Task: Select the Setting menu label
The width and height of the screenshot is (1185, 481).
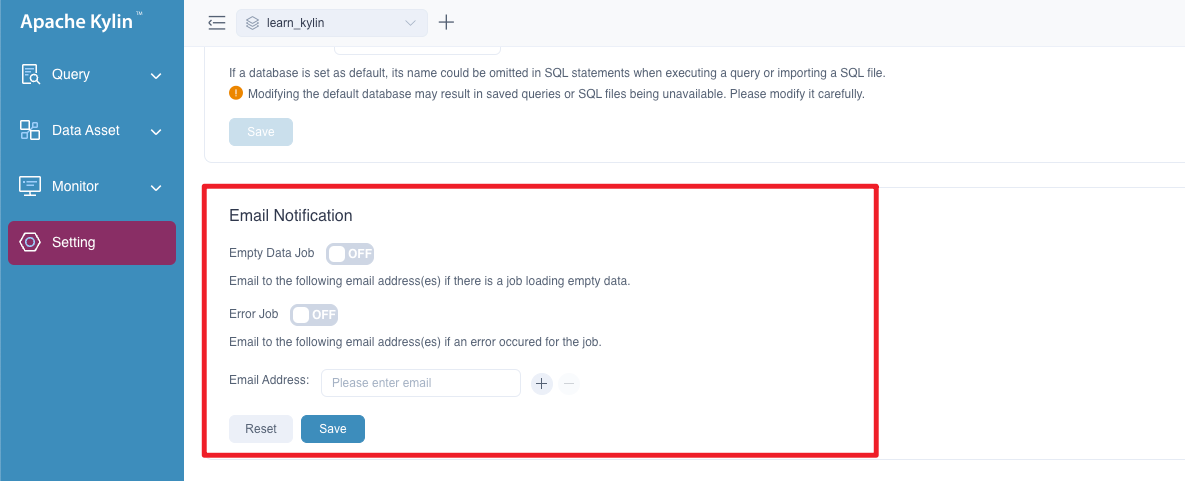Action: (x=74, y=243)
